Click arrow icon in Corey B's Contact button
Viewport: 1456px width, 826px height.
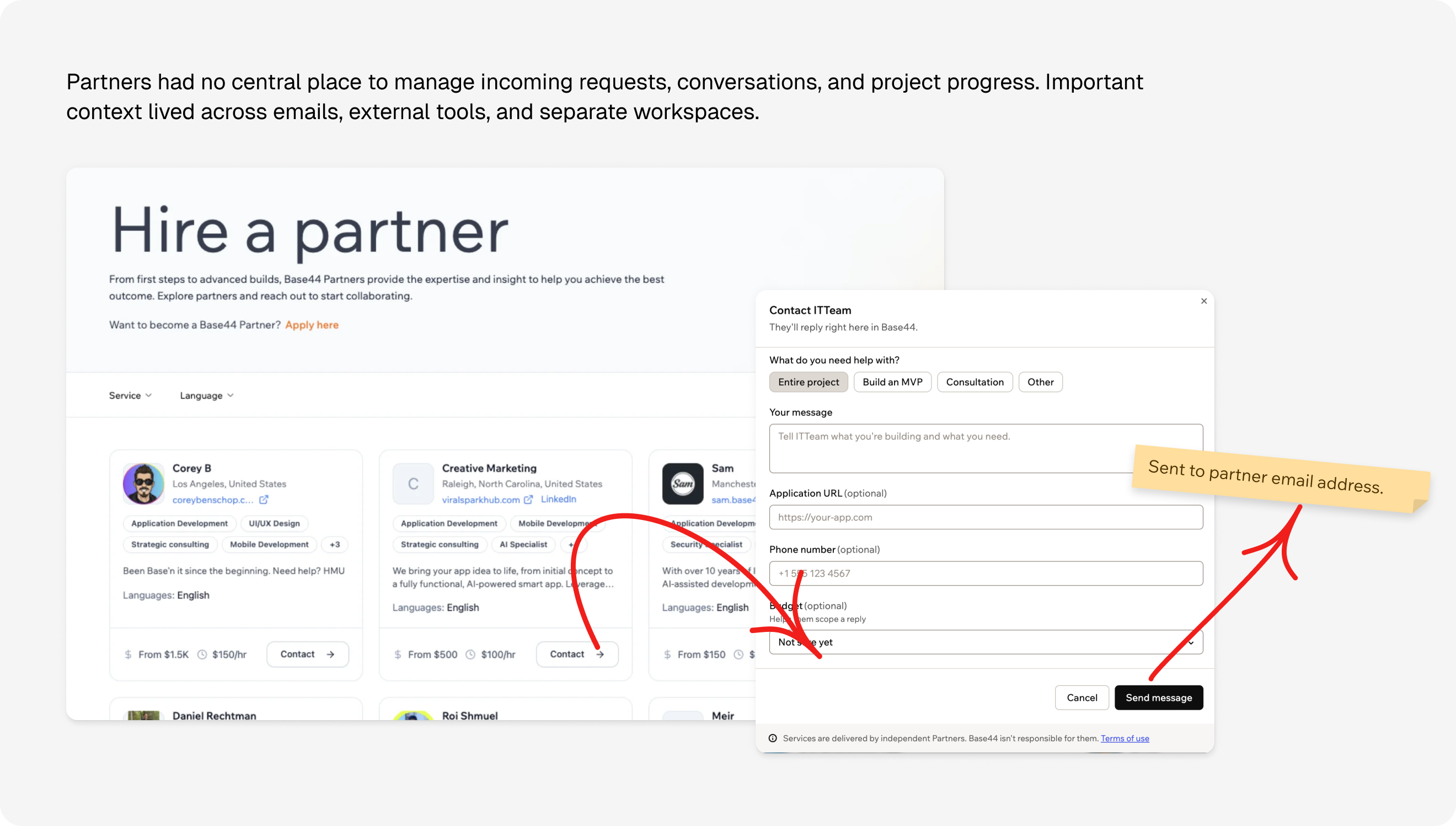coord(330,654)
